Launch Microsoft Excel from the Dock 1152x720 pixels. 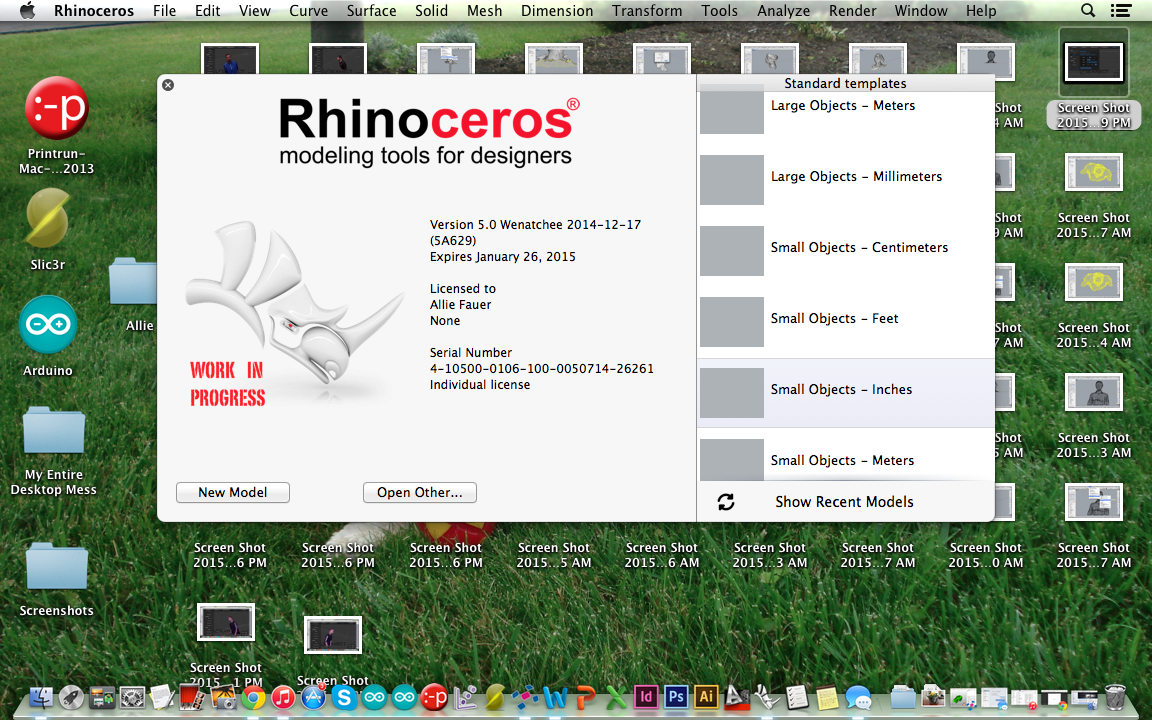pyautogui.click(x=616, y=698)
